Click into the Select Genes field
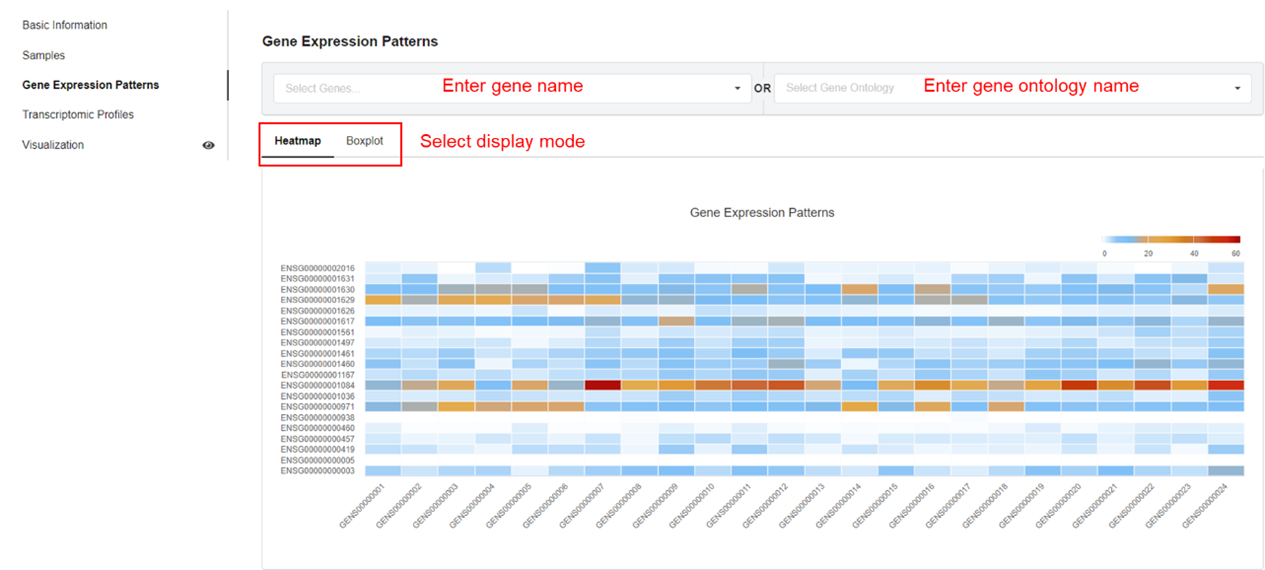The width and height of the screenshot is (1265, 570). coord(500,88)
